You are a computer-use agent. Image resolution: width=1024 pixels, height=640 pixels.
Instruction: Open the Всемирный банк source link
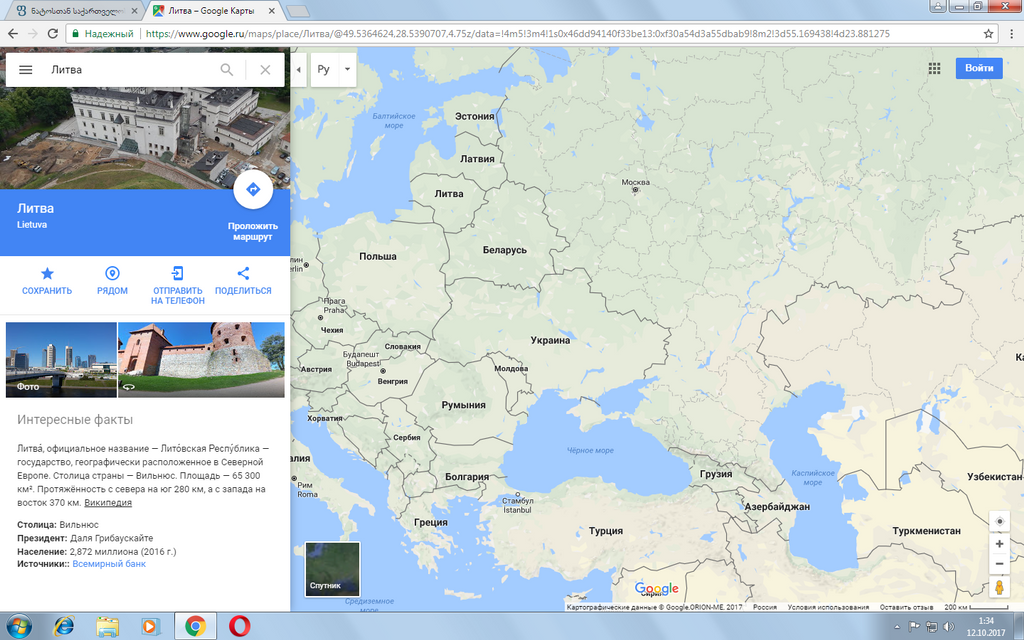pos(109,564)
